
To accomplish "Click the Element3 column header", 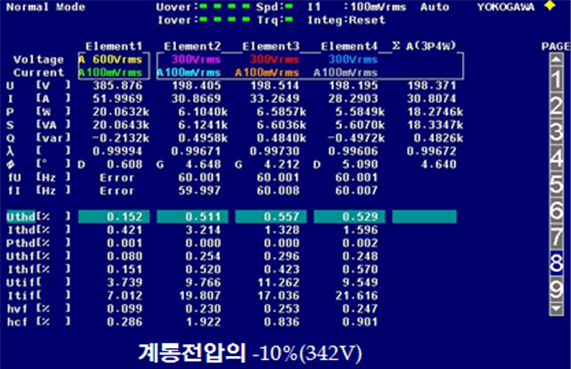I will tap(271, 46).
